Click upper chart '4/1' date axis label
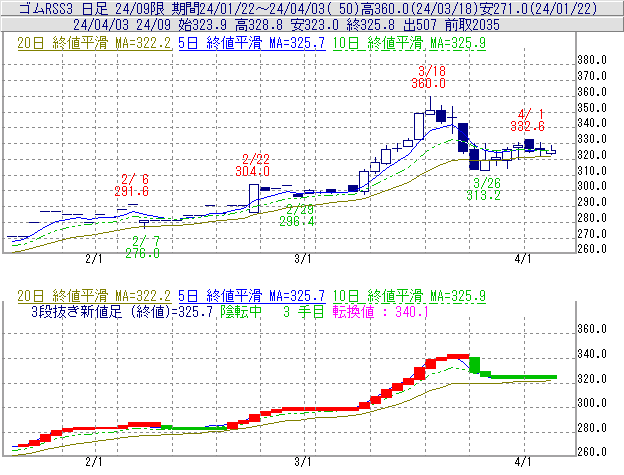This screenshot has width=624, height=475. click(523, 259)
